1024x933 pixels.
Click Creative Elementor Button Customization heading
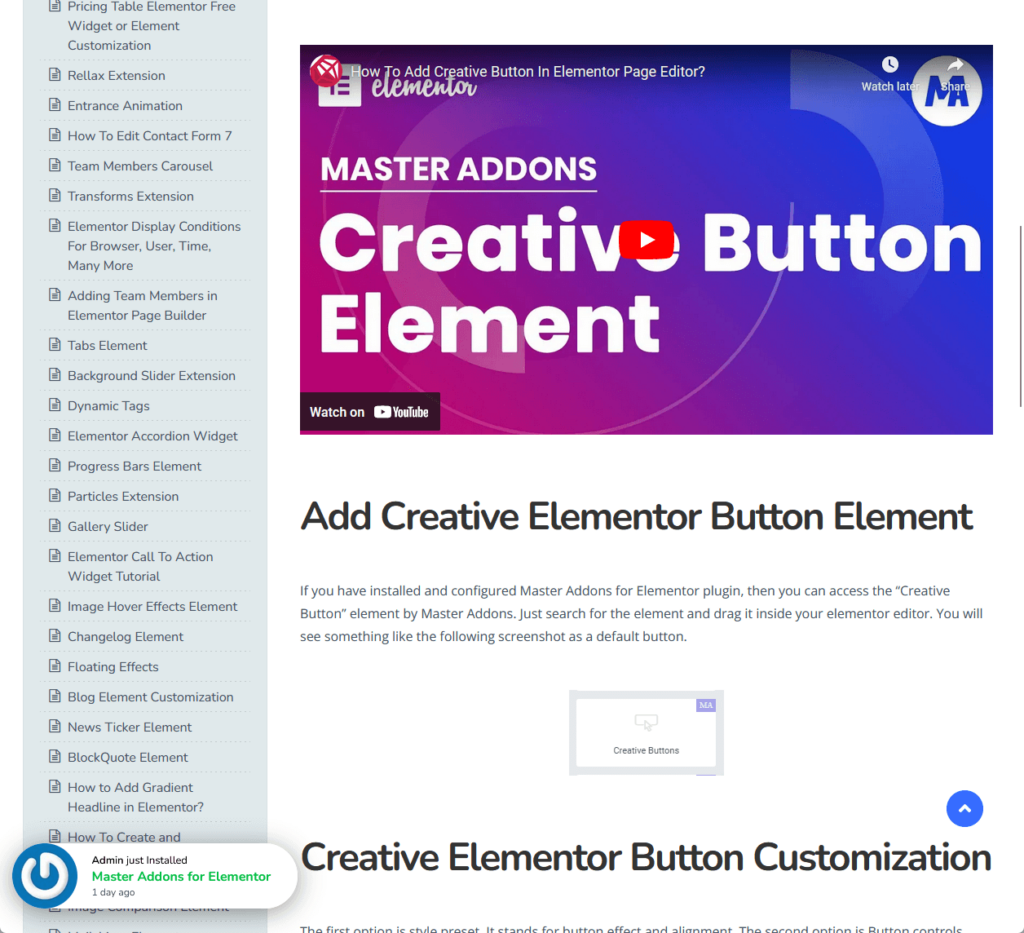(646, 857)
